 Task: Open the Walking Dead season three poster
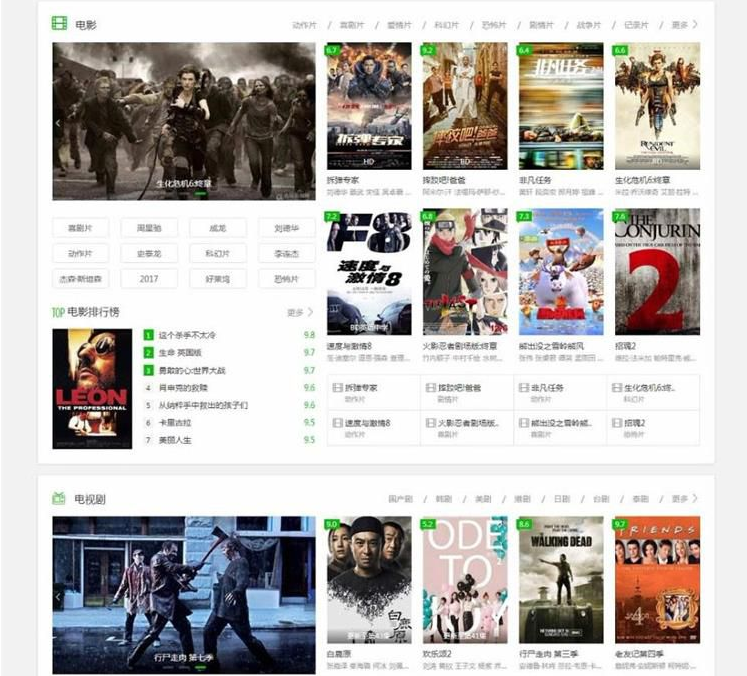pos(561,580)
